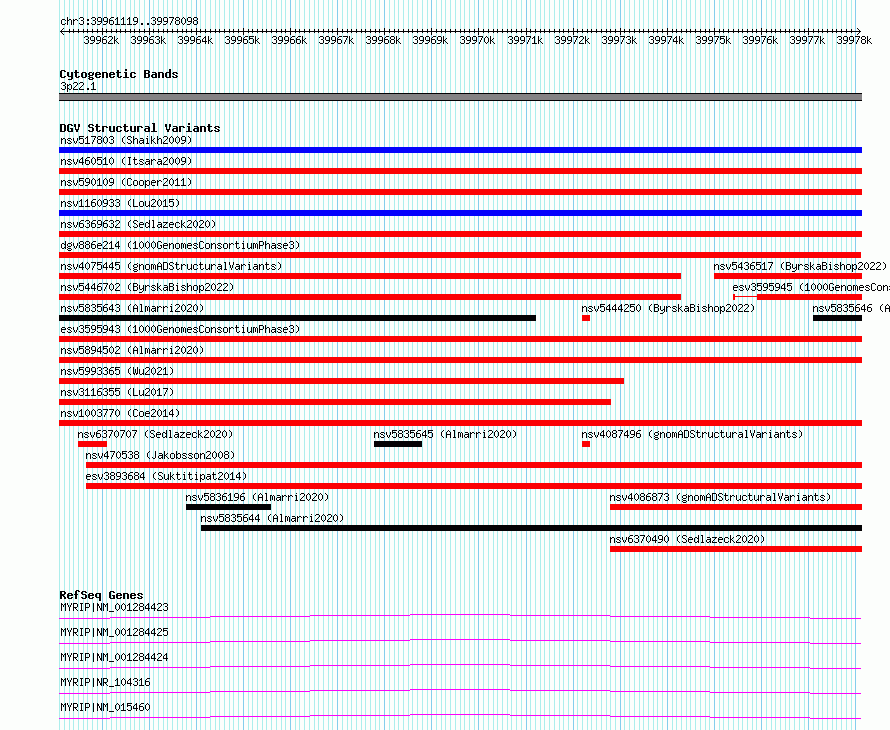The width and height of the screenshot is (890, 730).
Task: Open MYRIP|NR_104316 transcript
Action: point(106,682)
